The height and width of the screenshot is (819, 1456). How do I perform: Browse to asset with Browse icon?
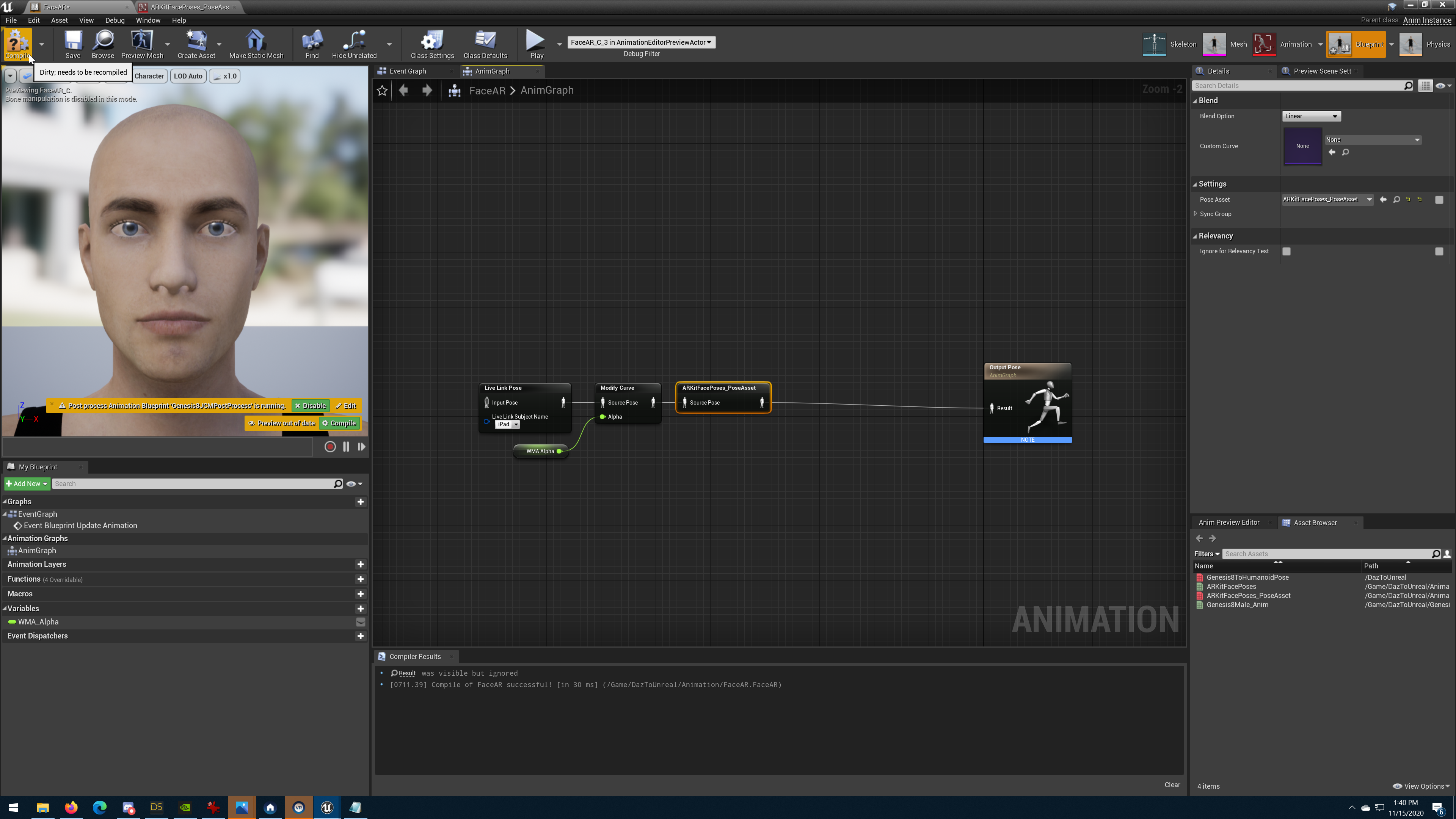point(103,44)
